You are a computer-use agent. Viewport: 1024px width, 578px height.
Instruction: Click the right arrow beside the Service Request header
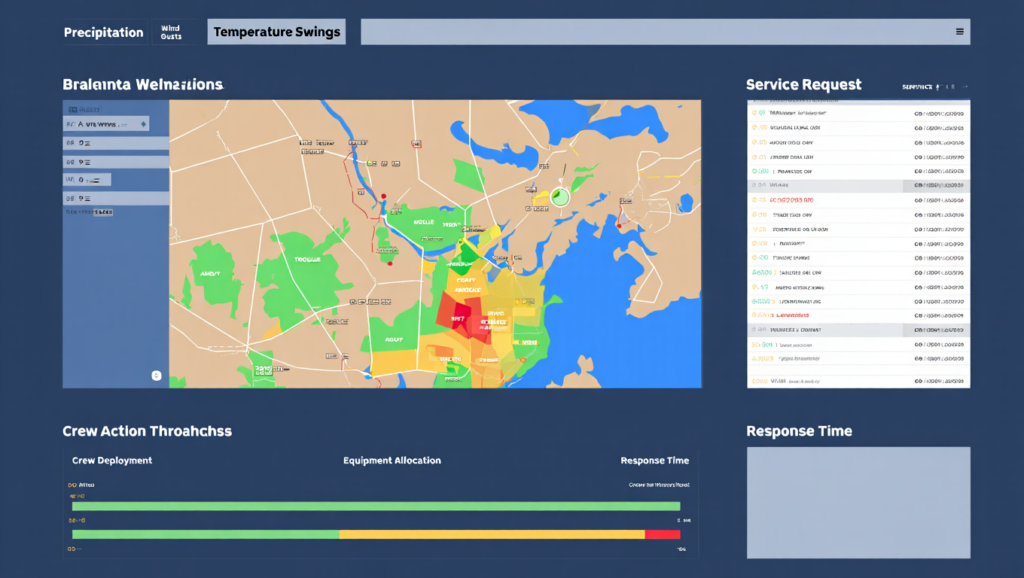coord(965,87)
